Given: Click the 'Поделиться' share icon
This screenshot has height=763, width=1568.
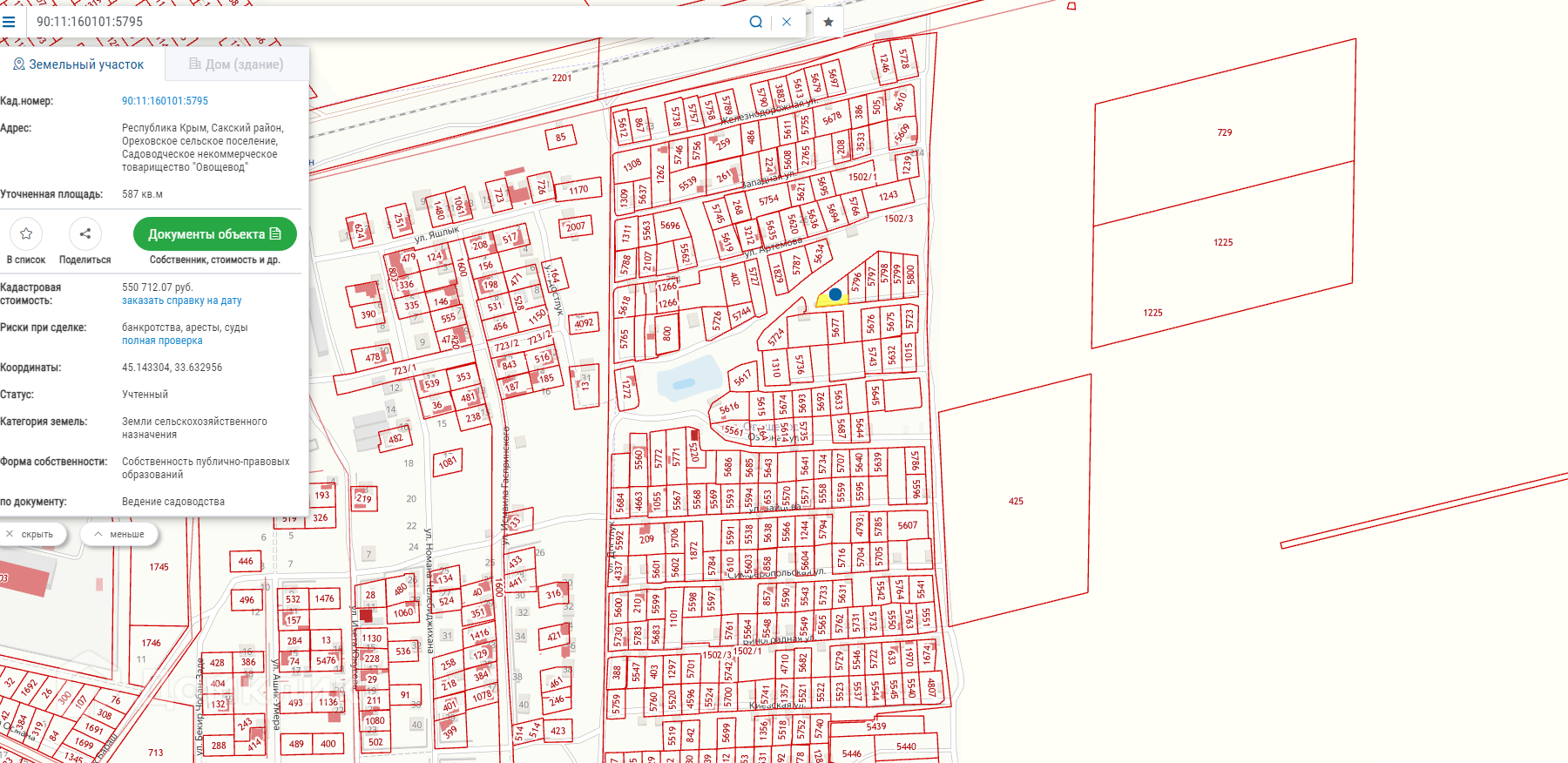Looking at the screenshot, I should tap(84, 233).
